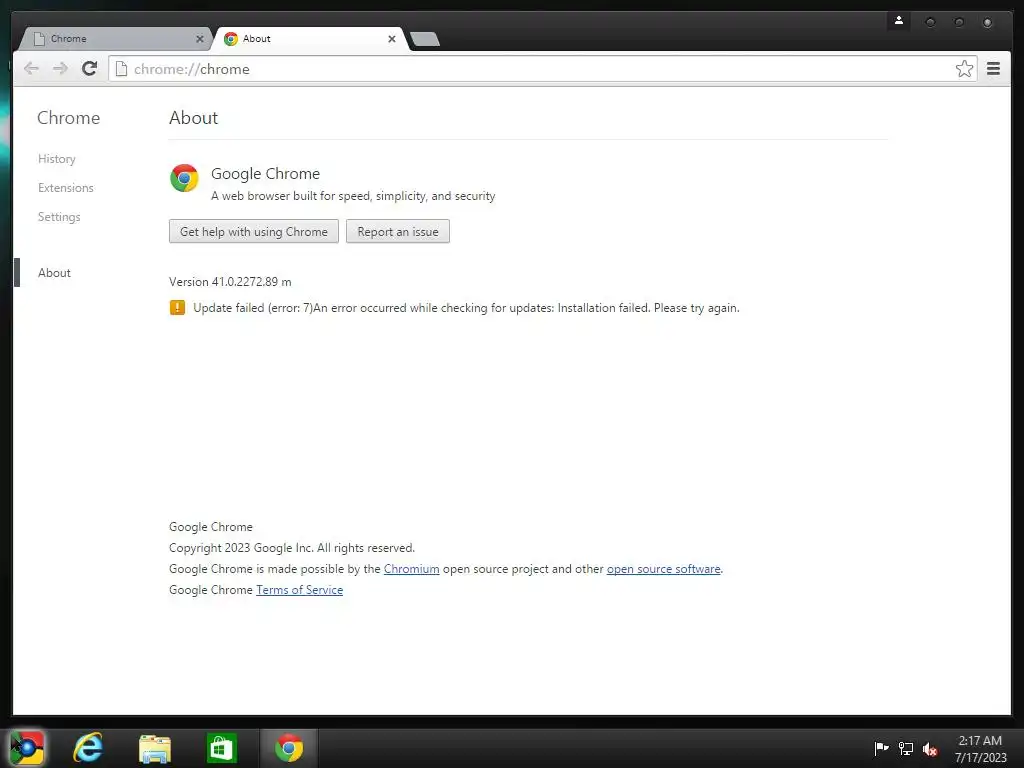The image size is (1024, 768).
Task: Select the About tab
Action: [311, 39]
